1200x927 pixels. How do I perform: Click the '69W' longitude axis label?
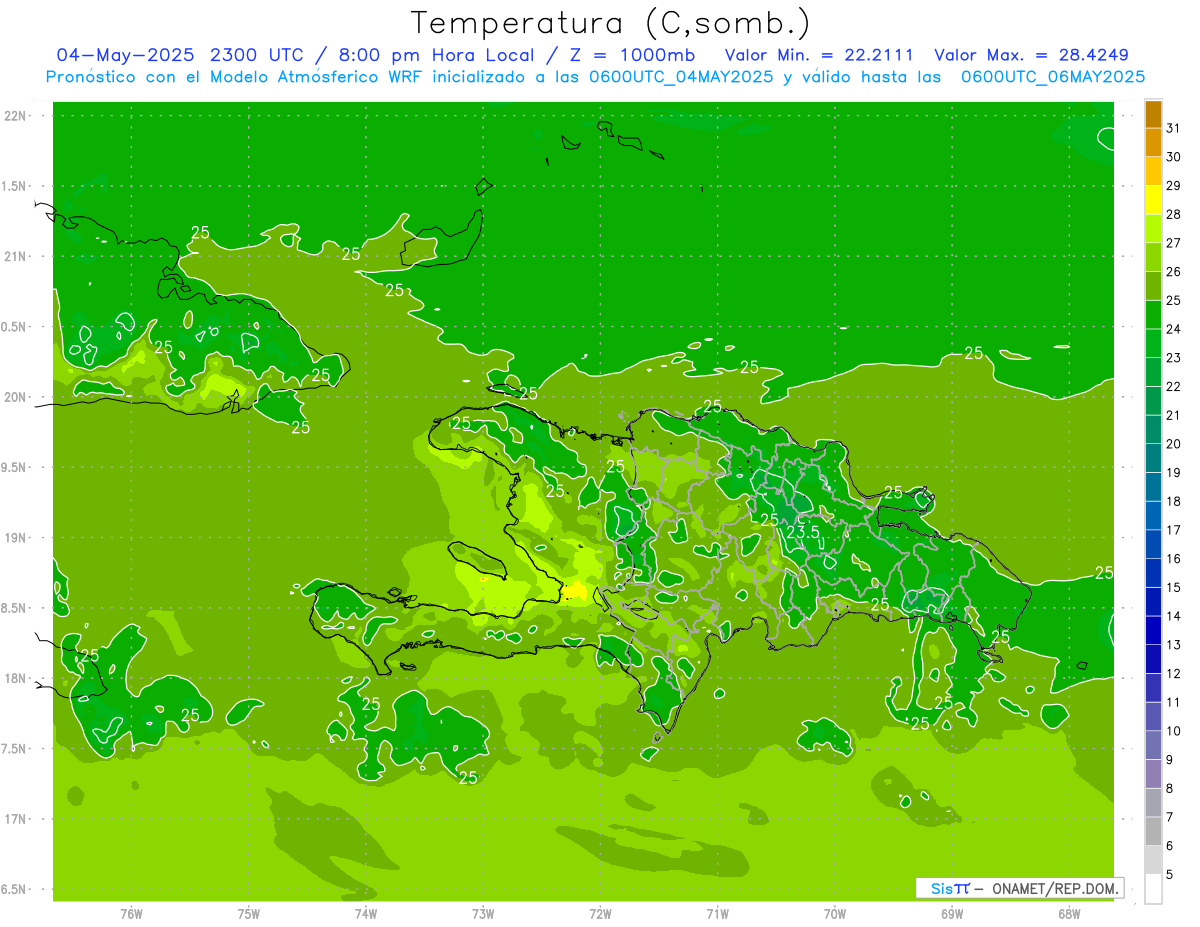pyautogui.click(x=952, y=913)
